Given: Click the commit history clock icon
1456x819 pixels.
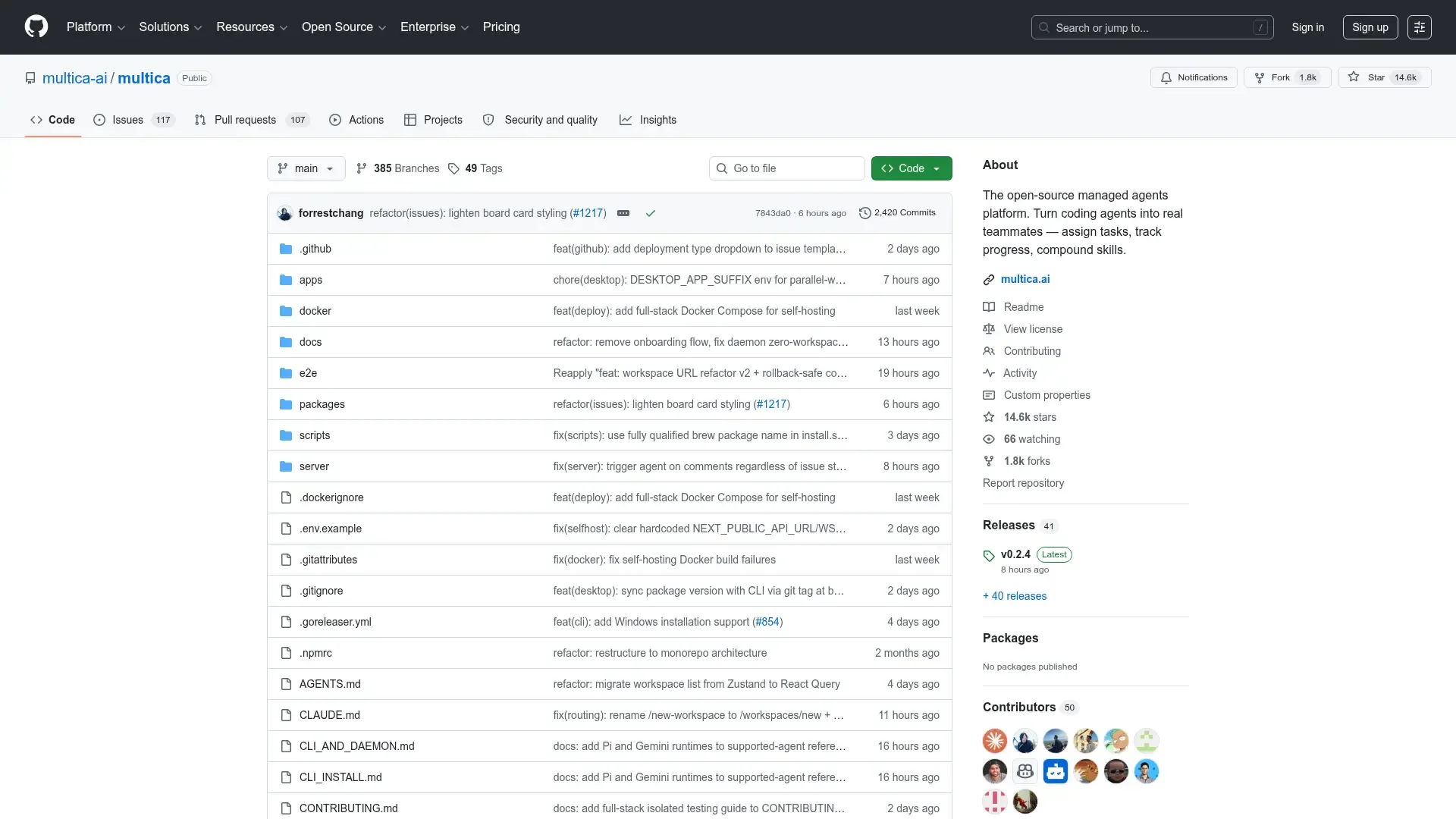Looking at the screenshot, I should (x=864, y=213).
